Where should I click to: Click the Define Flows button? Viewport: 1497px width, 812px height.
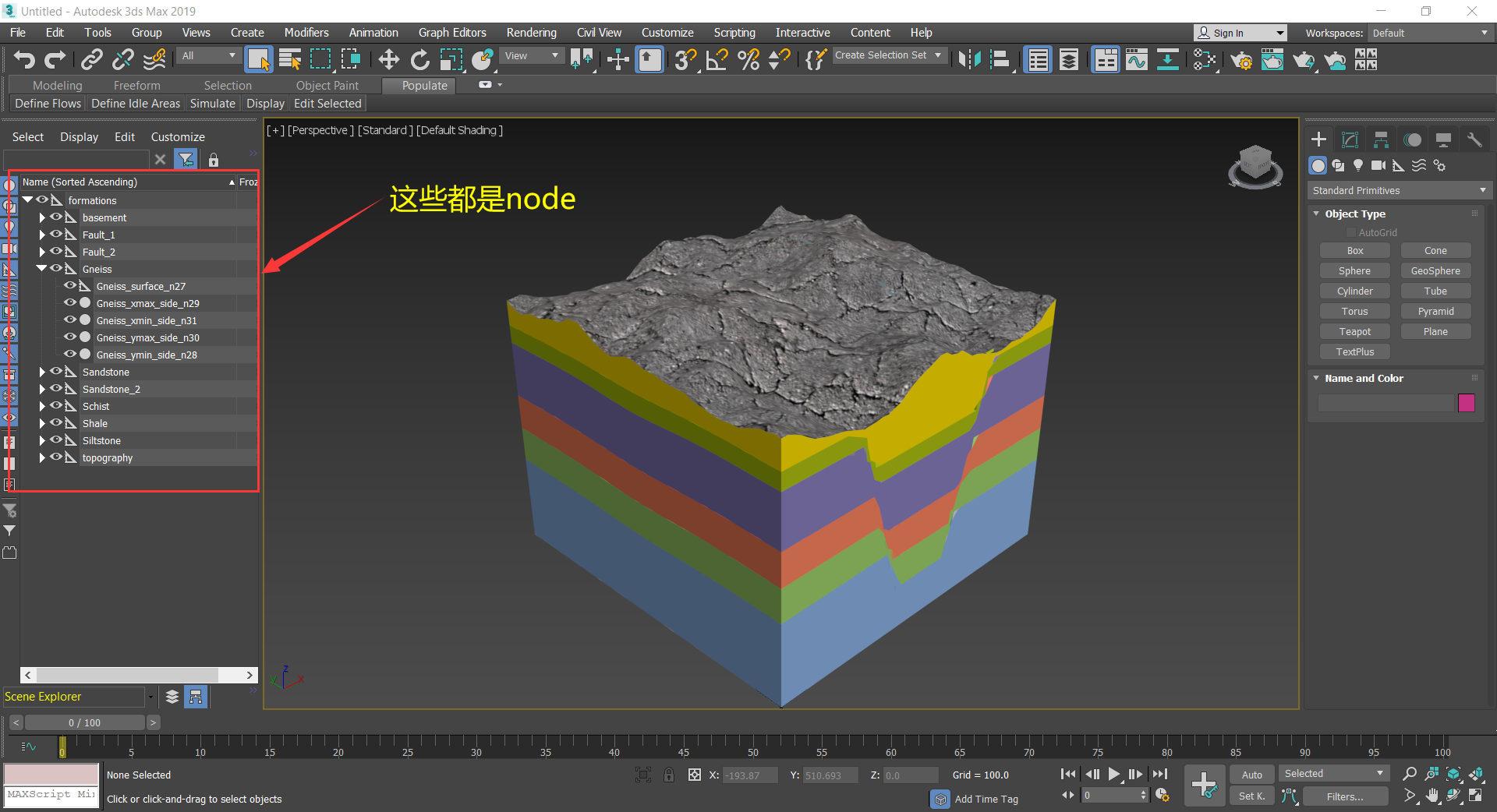[48, 104]
